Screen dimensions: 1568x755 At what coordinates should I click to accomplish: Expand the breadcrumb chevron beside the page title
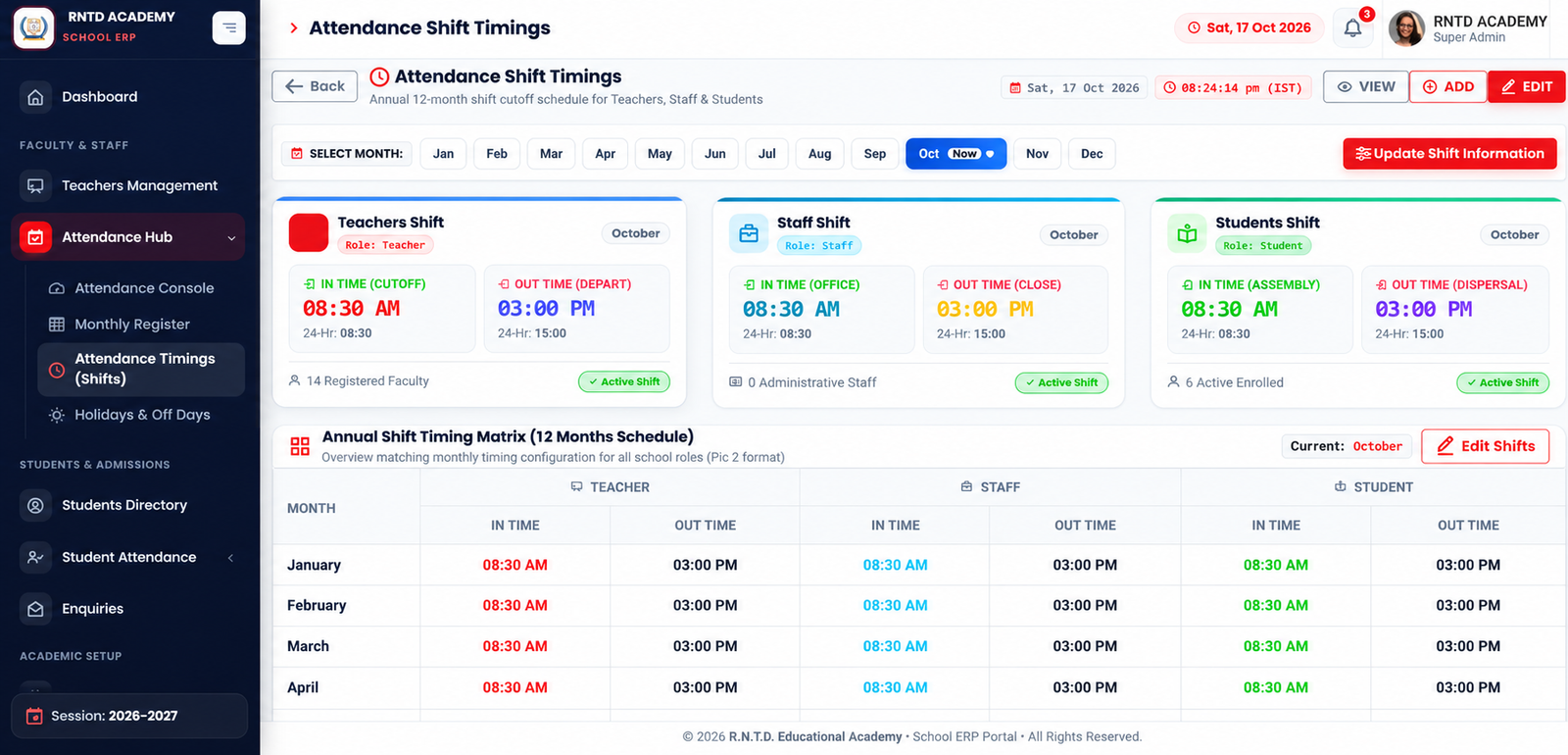293,28
